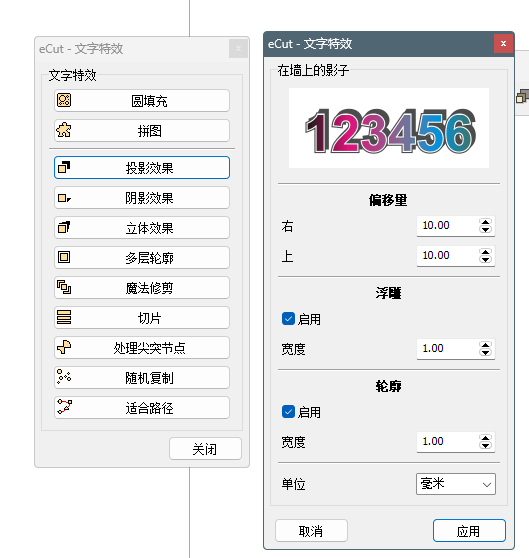Uncheck the 轮廓 启用 checkbox
The width and height of the screenshot is (529, 558).
[x=288, y=412]
